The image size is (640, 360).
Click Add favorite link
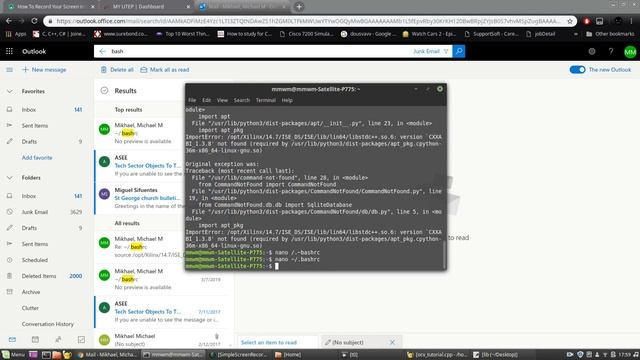pos(37,158)
